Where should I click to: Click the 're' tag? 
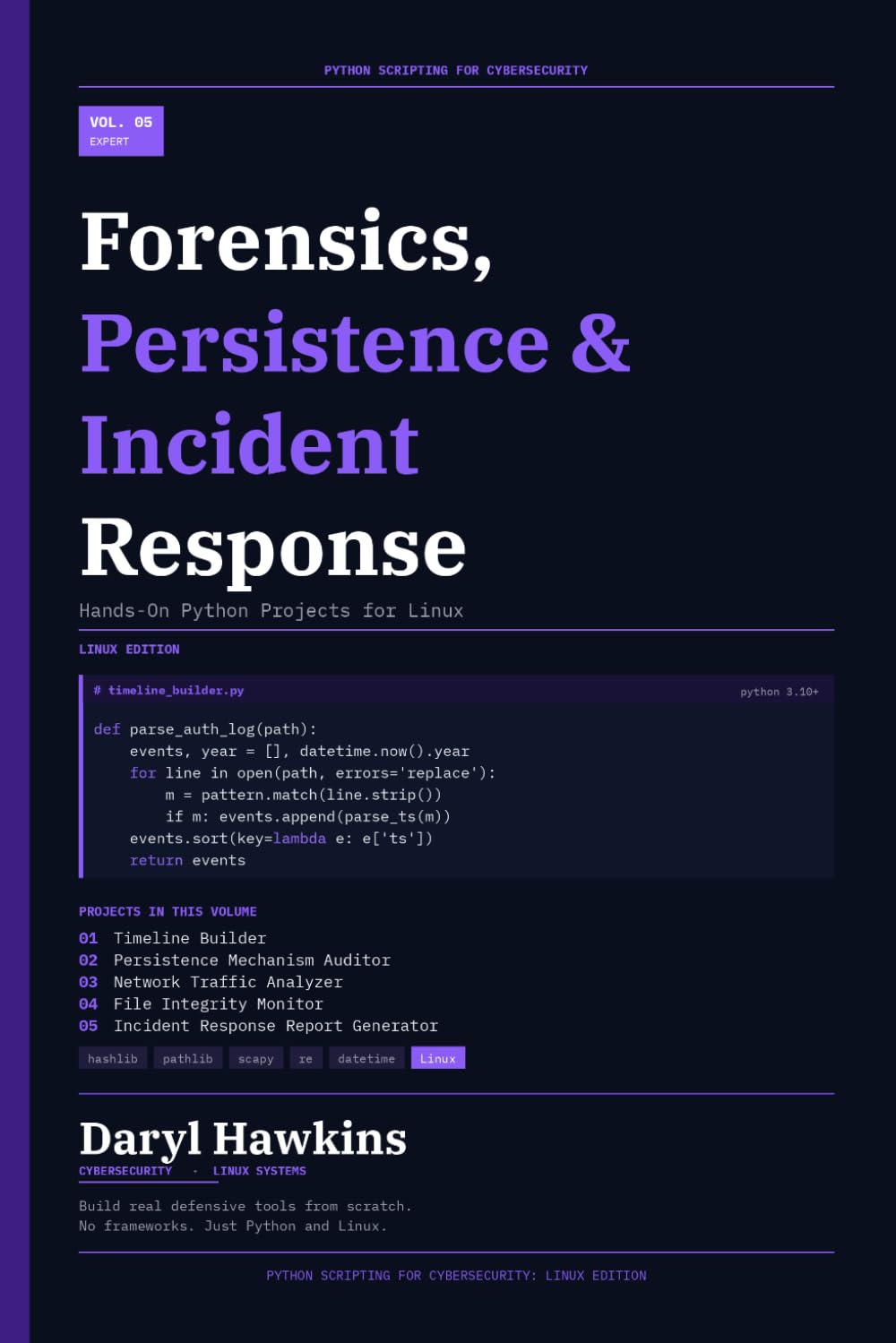pos(306,1058)
